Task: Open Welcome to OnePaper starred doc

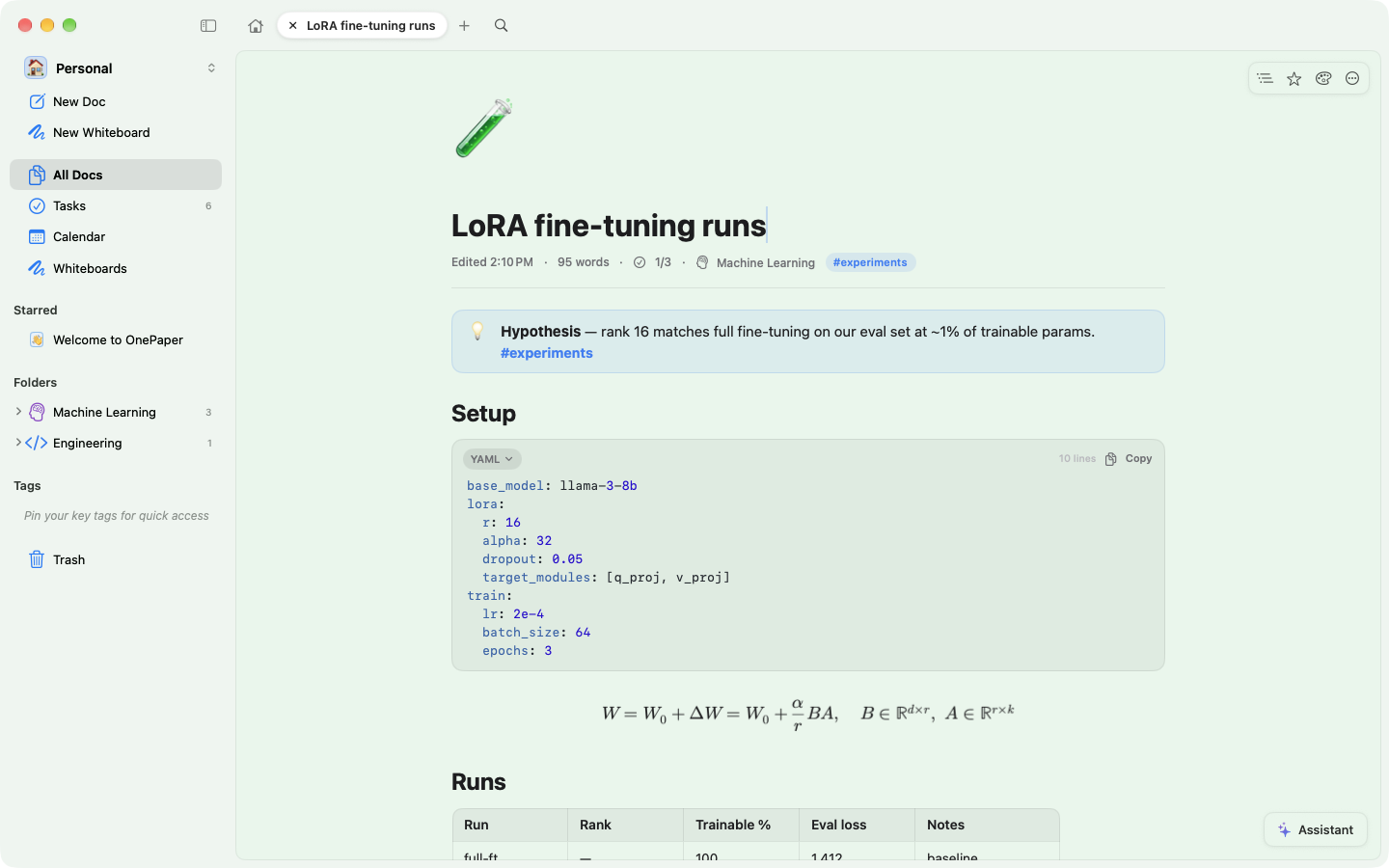Action: [x=116, y=339]
